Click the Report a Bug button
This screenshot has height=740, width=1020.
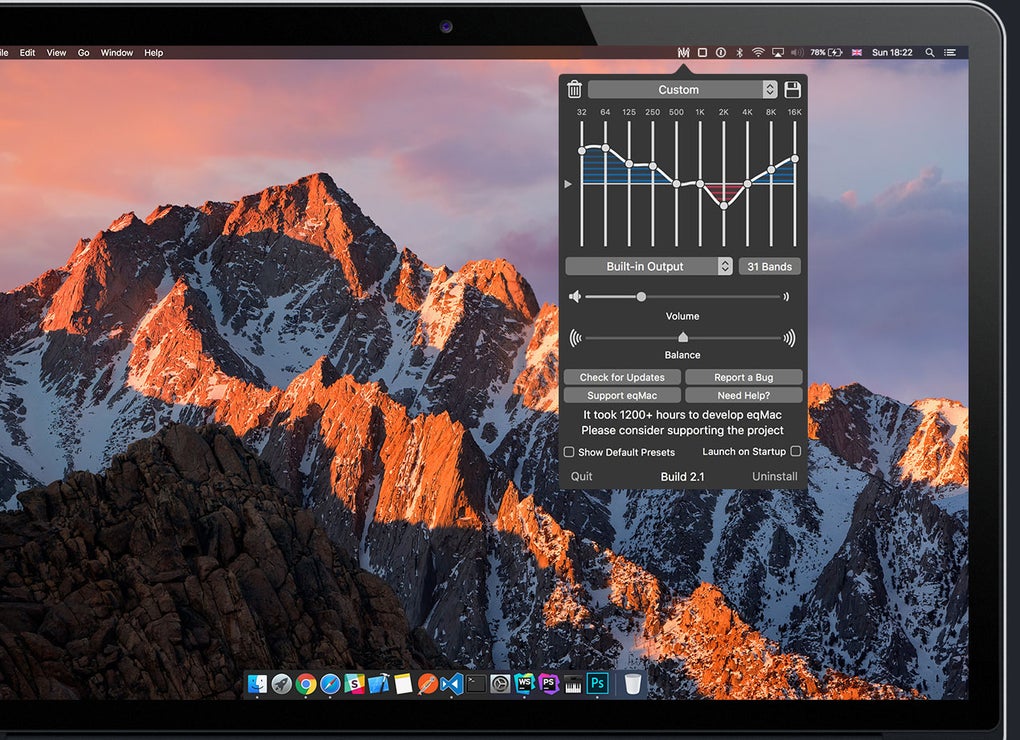point(744,377)
